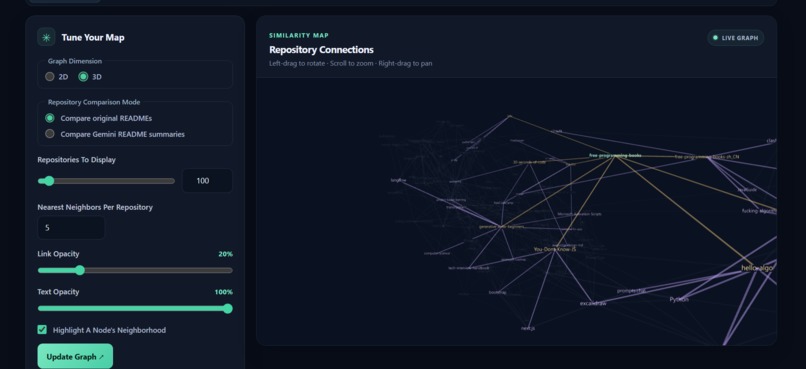
Task: Adjust the Link Opacity slider
Action: click(x=135, y=270)
